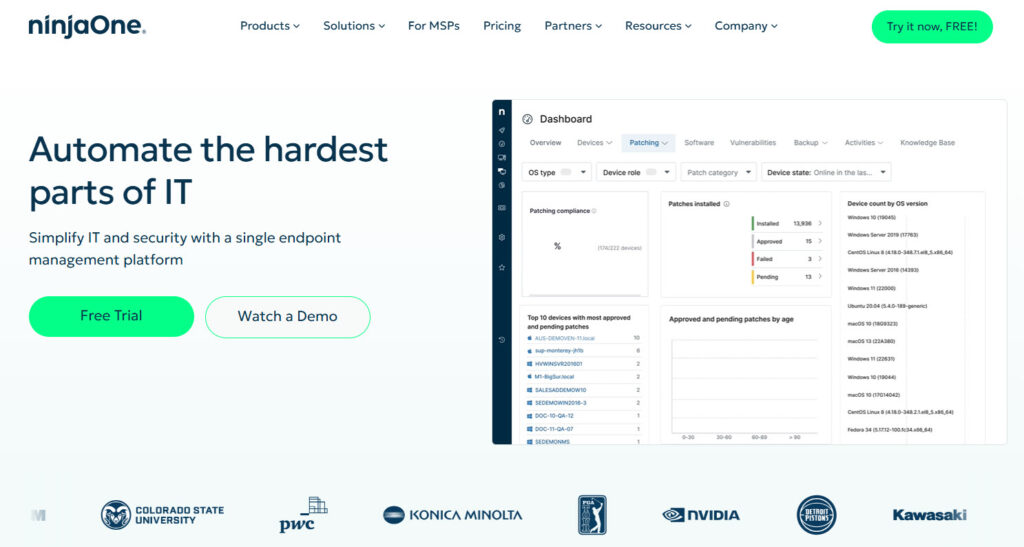1024x547 pixels.
Task: Click the NVIDIA logo
Action: [701, 515]
